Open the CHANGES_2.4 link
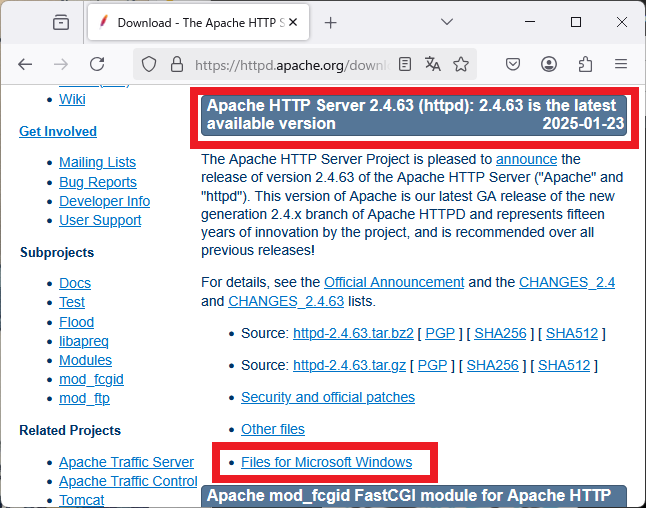 click(567, 282)
